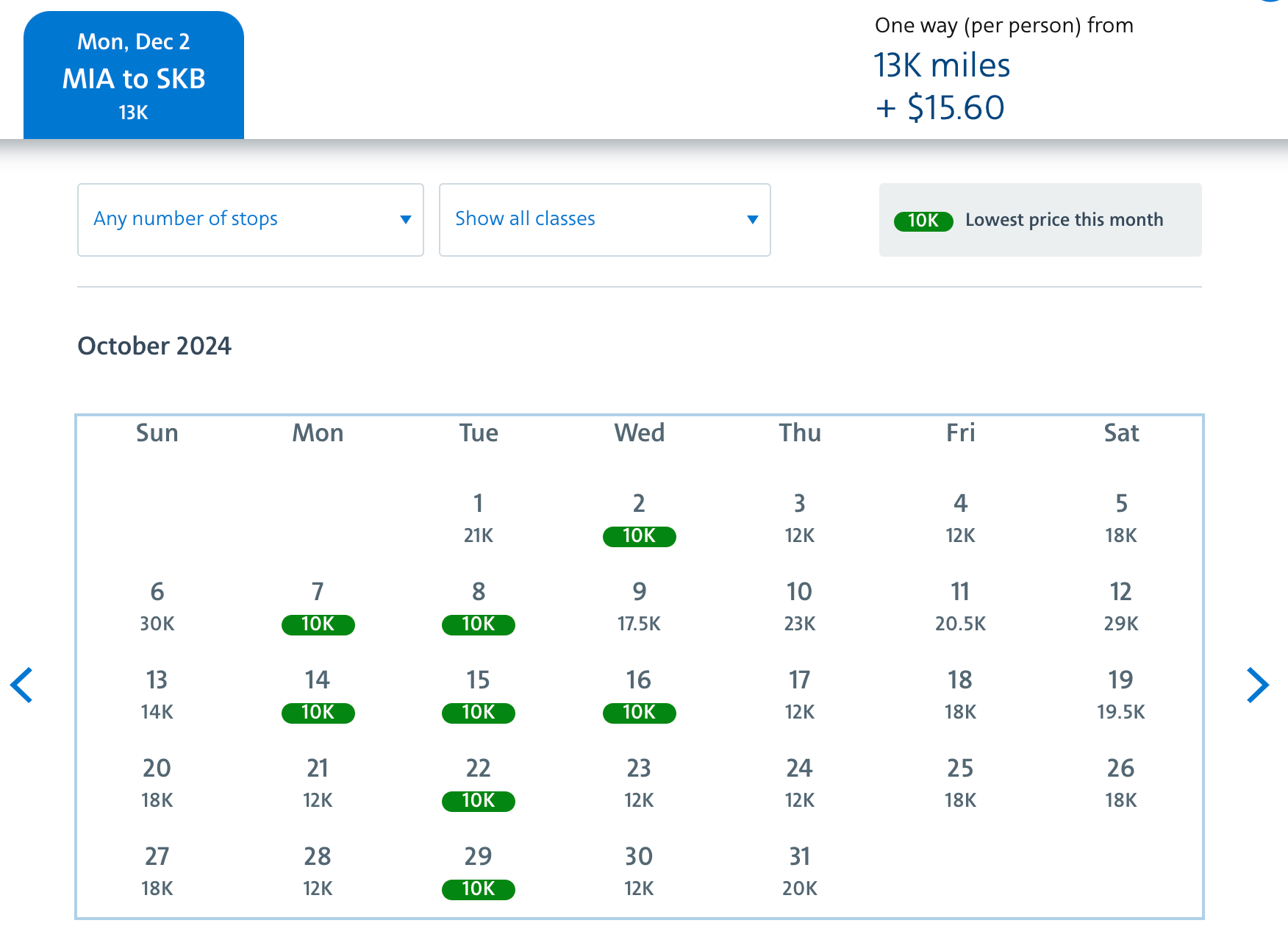Pick October 12 at 29K miles
The image size is (1288, 937).
(1121, 608)
